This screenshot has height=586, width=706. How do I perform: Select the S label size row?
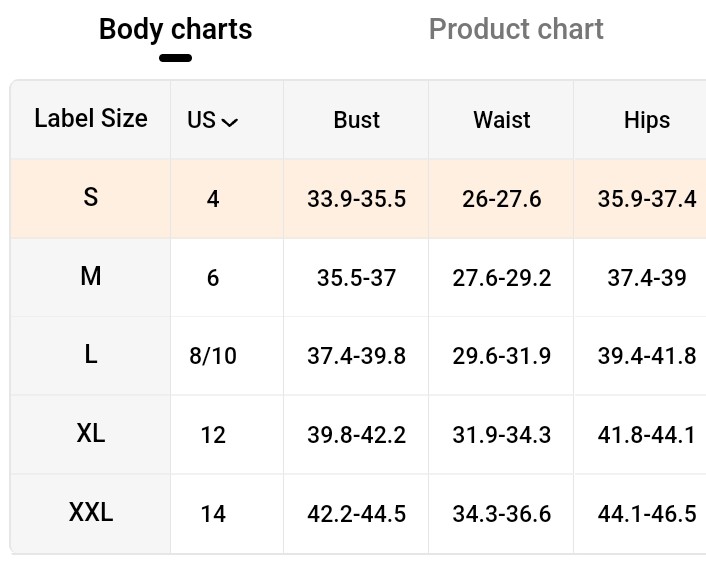click(x=358, y=199)
